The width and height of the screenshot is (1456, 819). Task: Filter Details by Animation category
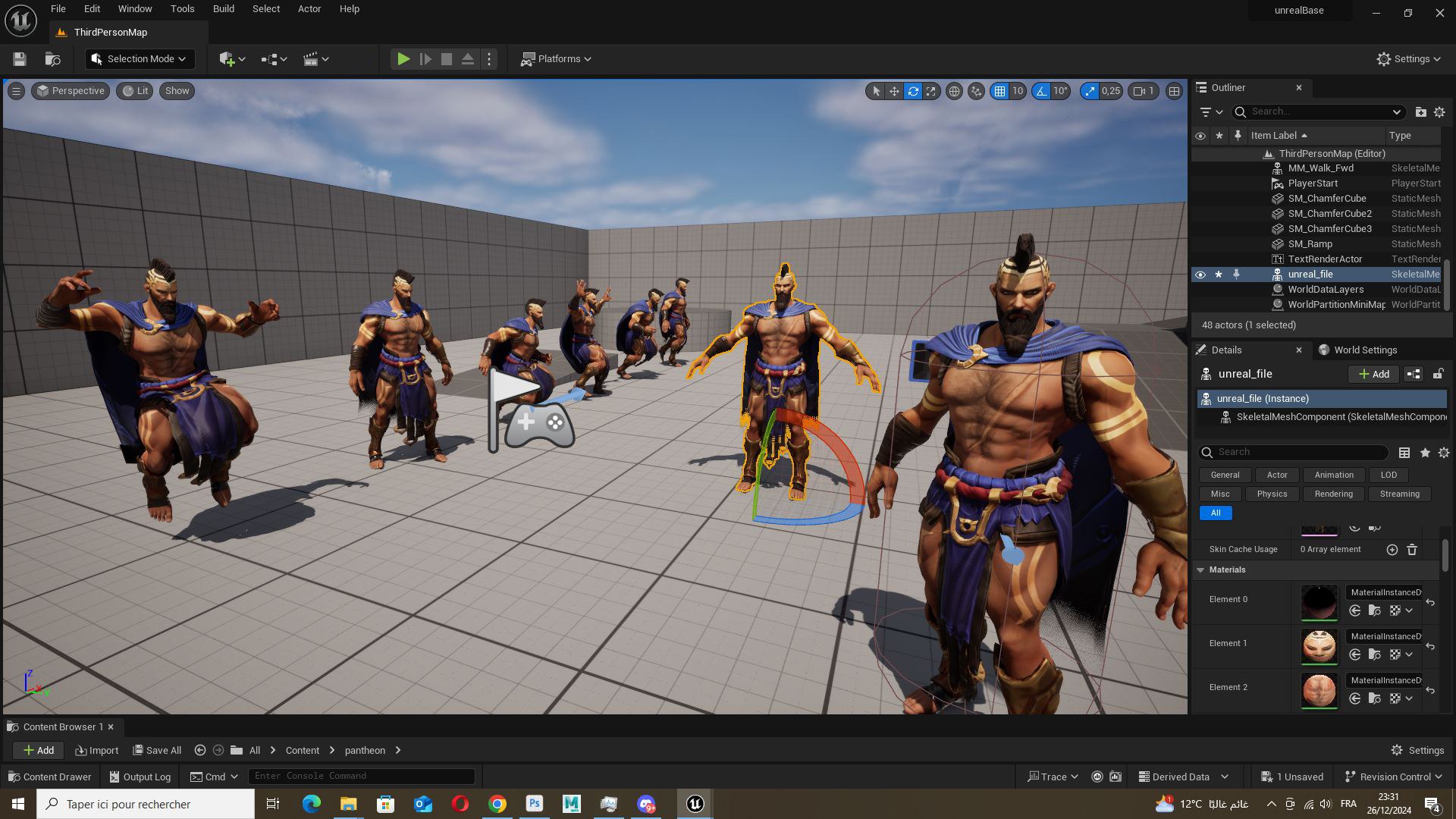tap(1333, 475)
